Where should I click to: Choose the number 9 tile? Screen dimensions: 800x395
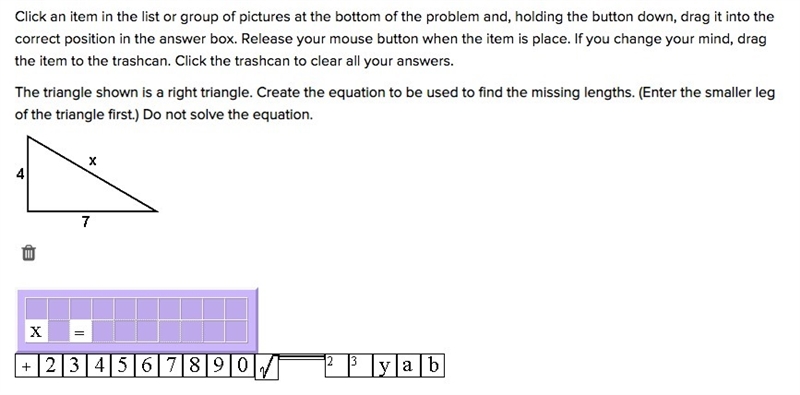[219, 366]
